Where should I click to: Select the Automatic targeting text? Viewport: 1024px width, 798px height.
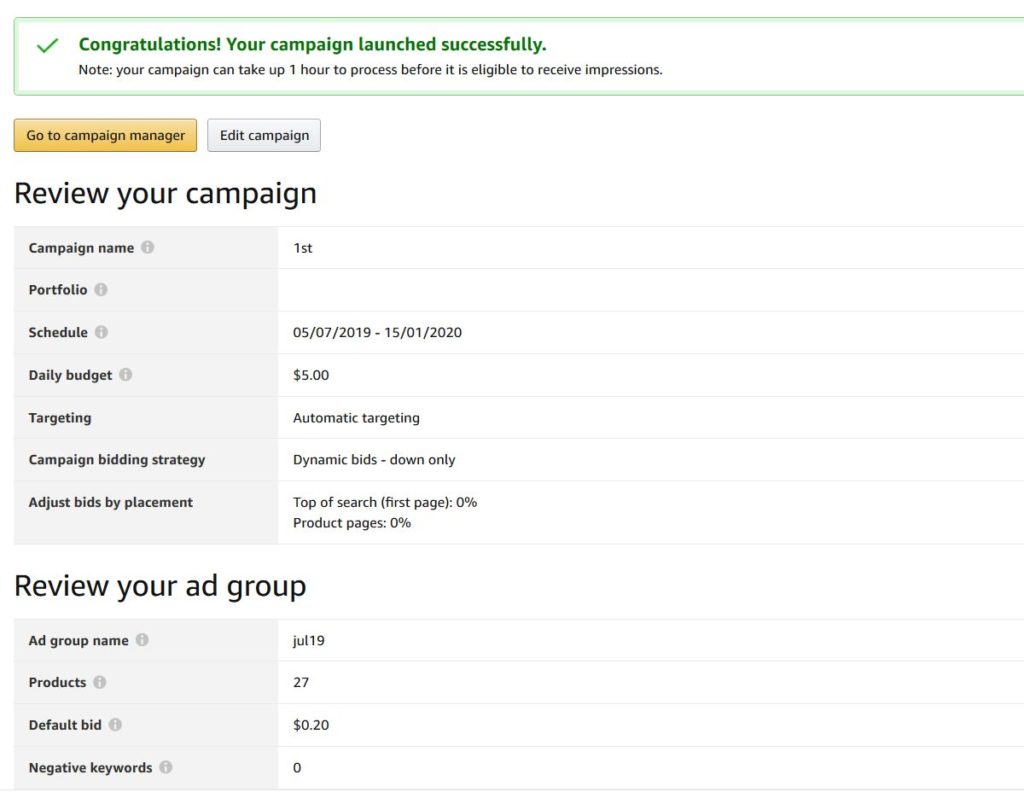tap(356, 418)
